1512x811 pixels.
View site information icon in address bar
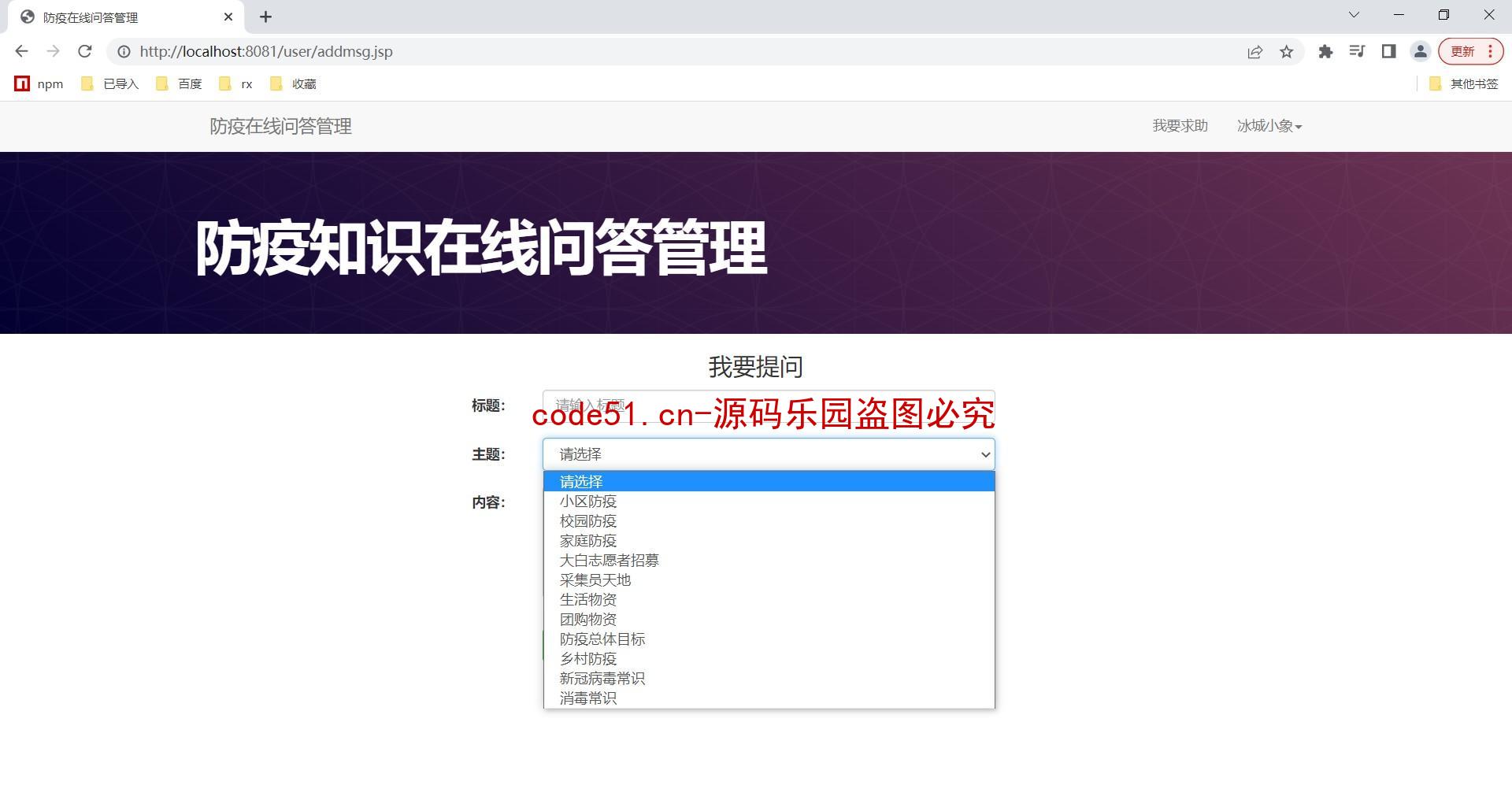point(124,51)
